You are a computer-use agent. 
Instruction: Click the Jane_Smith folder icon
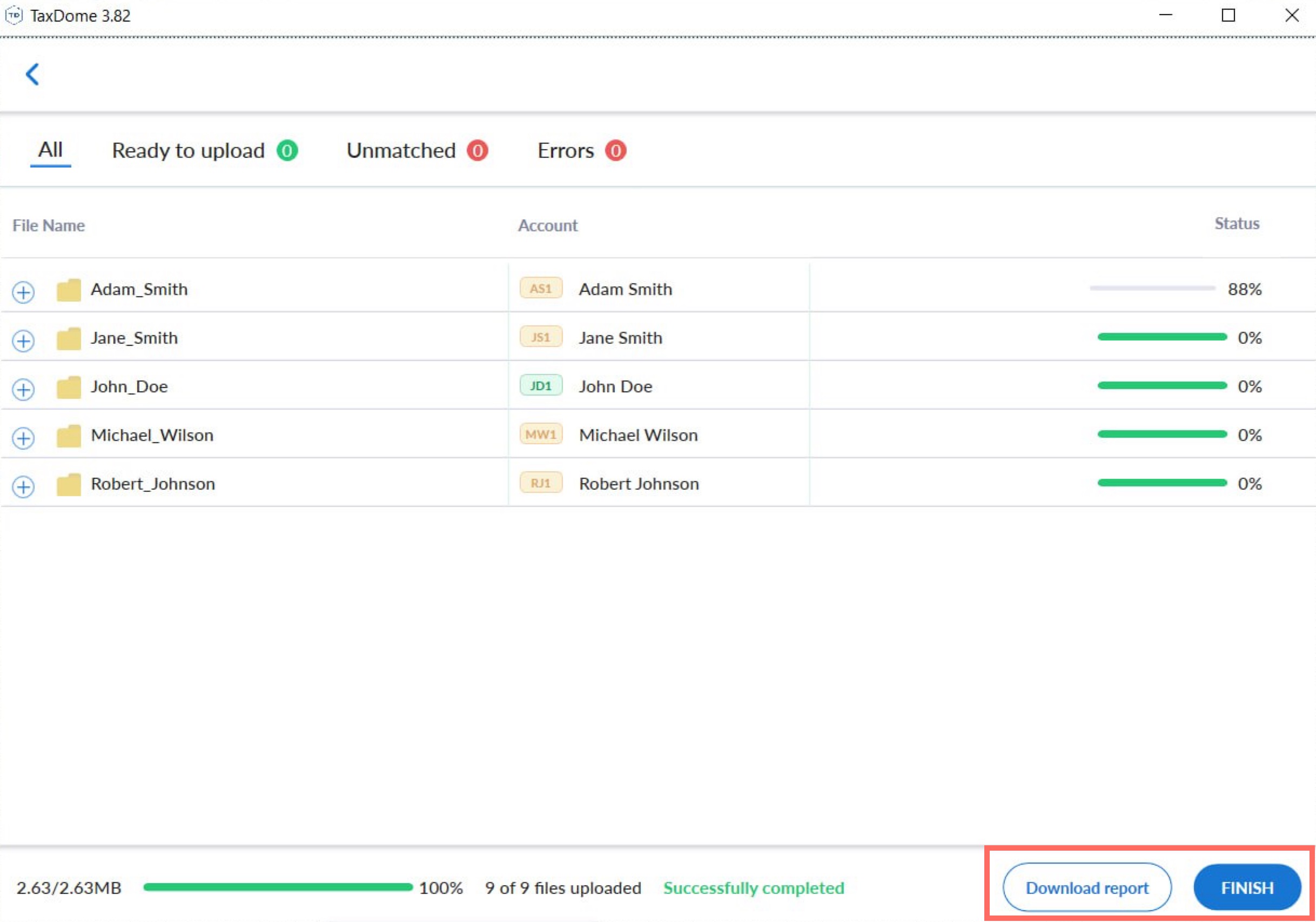click(68, 339)
